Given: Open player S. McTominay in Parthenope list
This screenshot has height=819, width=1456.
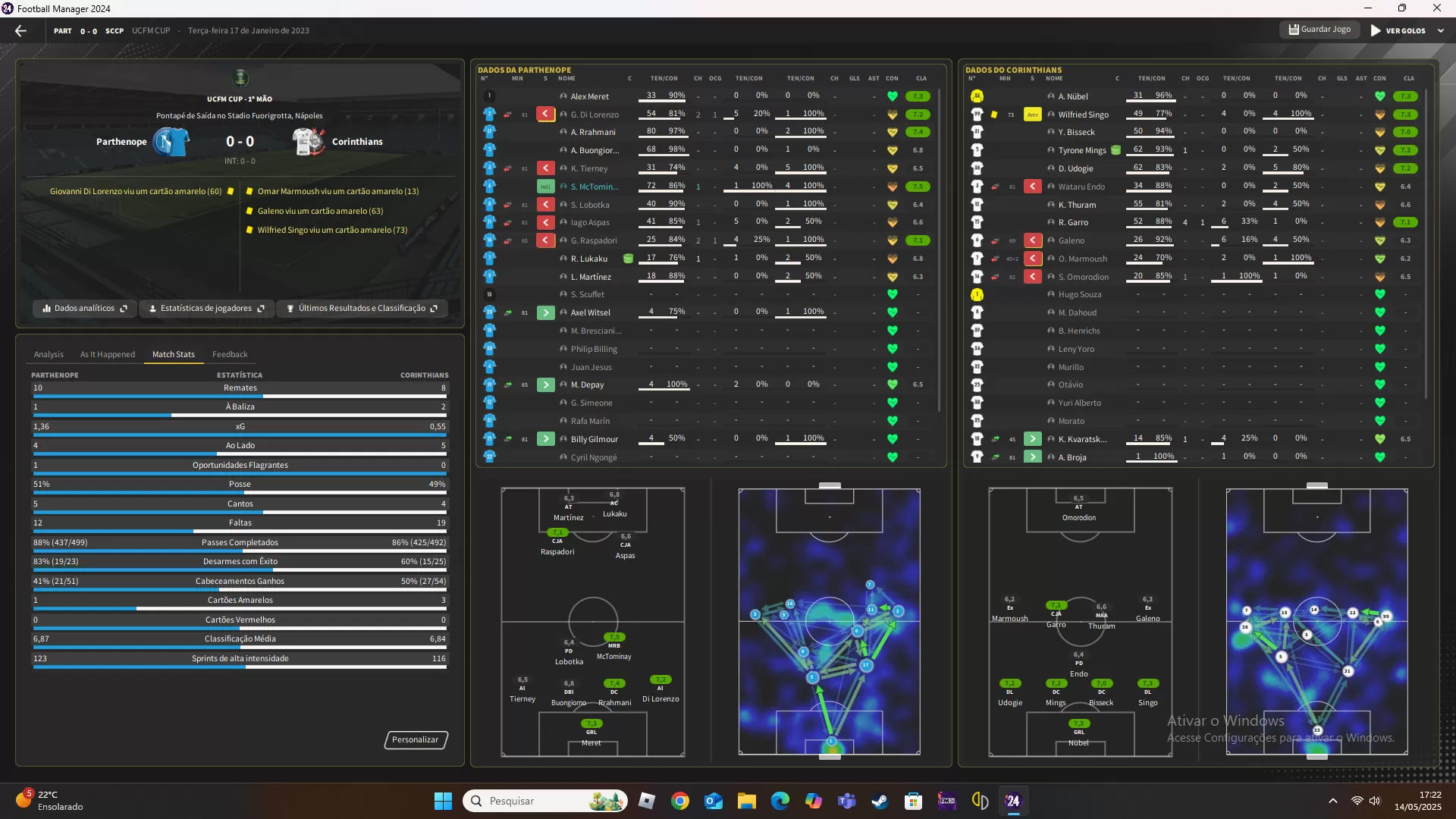Looking at the screenshot, I should coord(595,187).
